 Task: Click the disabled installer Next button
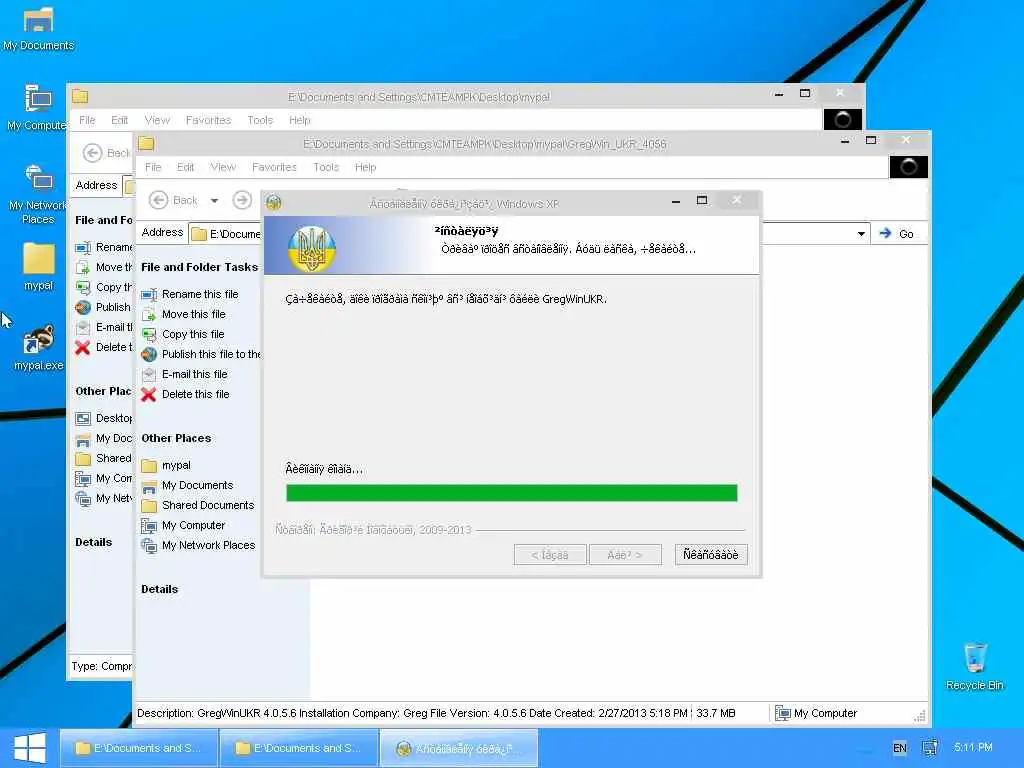click(x=625, y=554)
